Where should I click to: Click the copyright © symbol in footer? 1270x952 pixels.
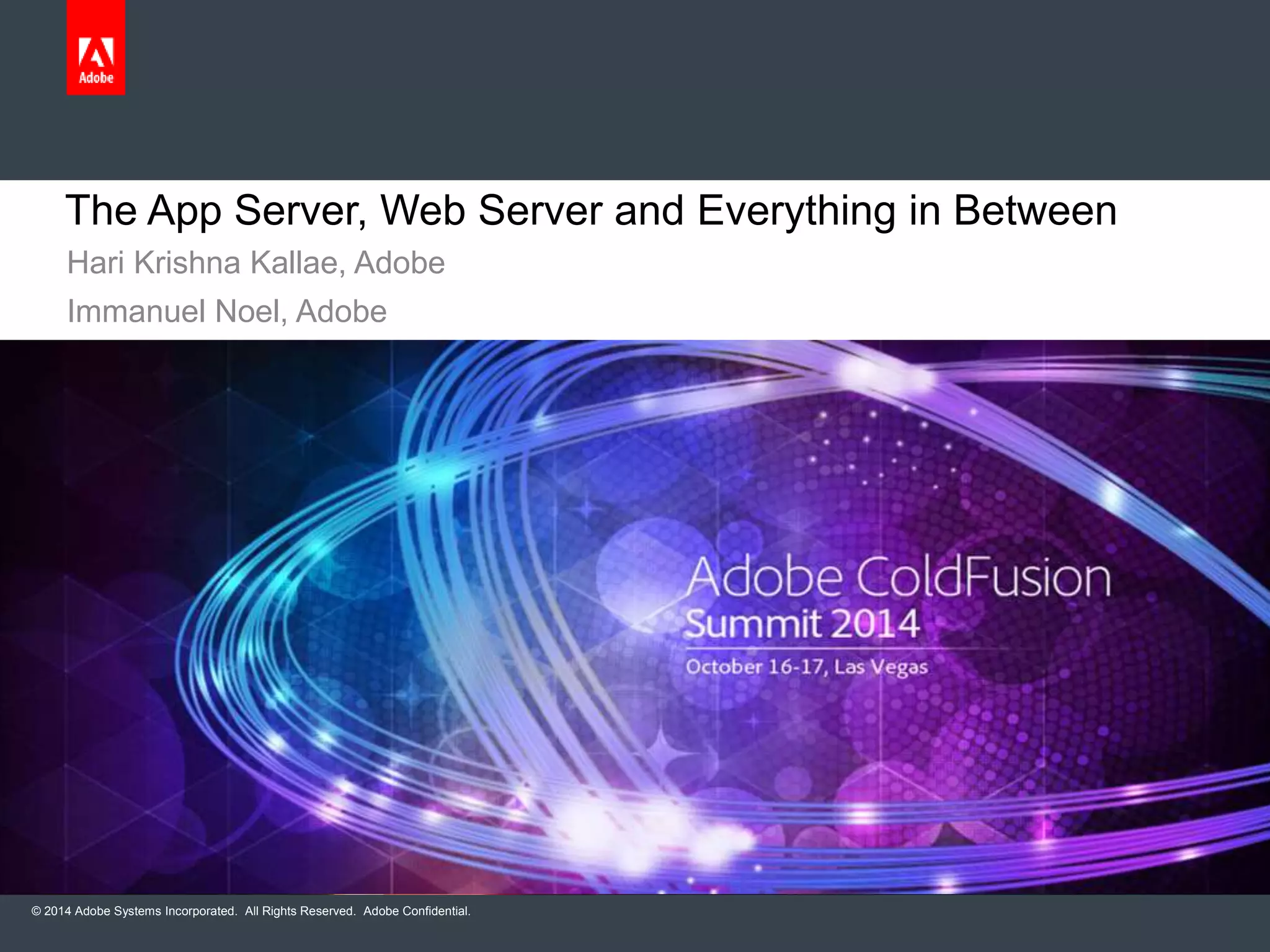click(x=36, y=911)
